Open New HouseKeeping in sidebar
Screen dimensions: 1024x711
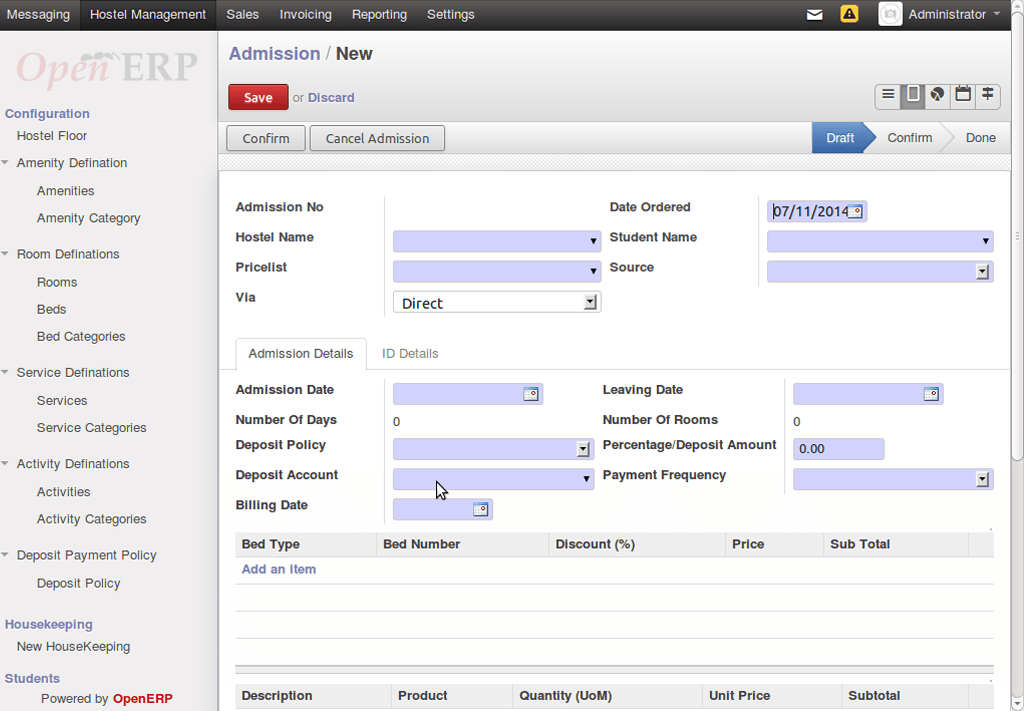pos(73,646)
